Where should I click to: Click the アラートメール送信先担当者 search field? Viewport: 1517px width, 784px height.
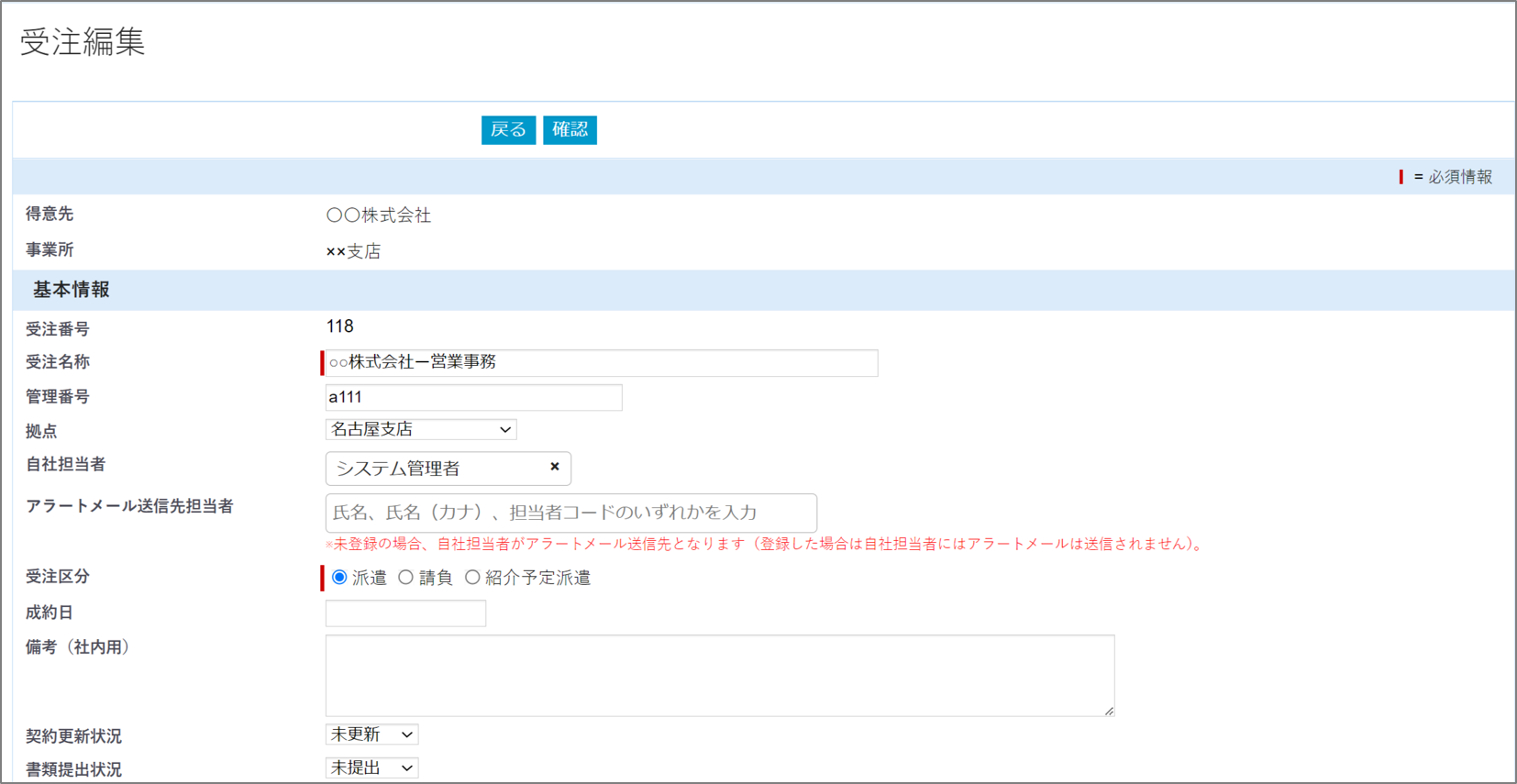570,513
